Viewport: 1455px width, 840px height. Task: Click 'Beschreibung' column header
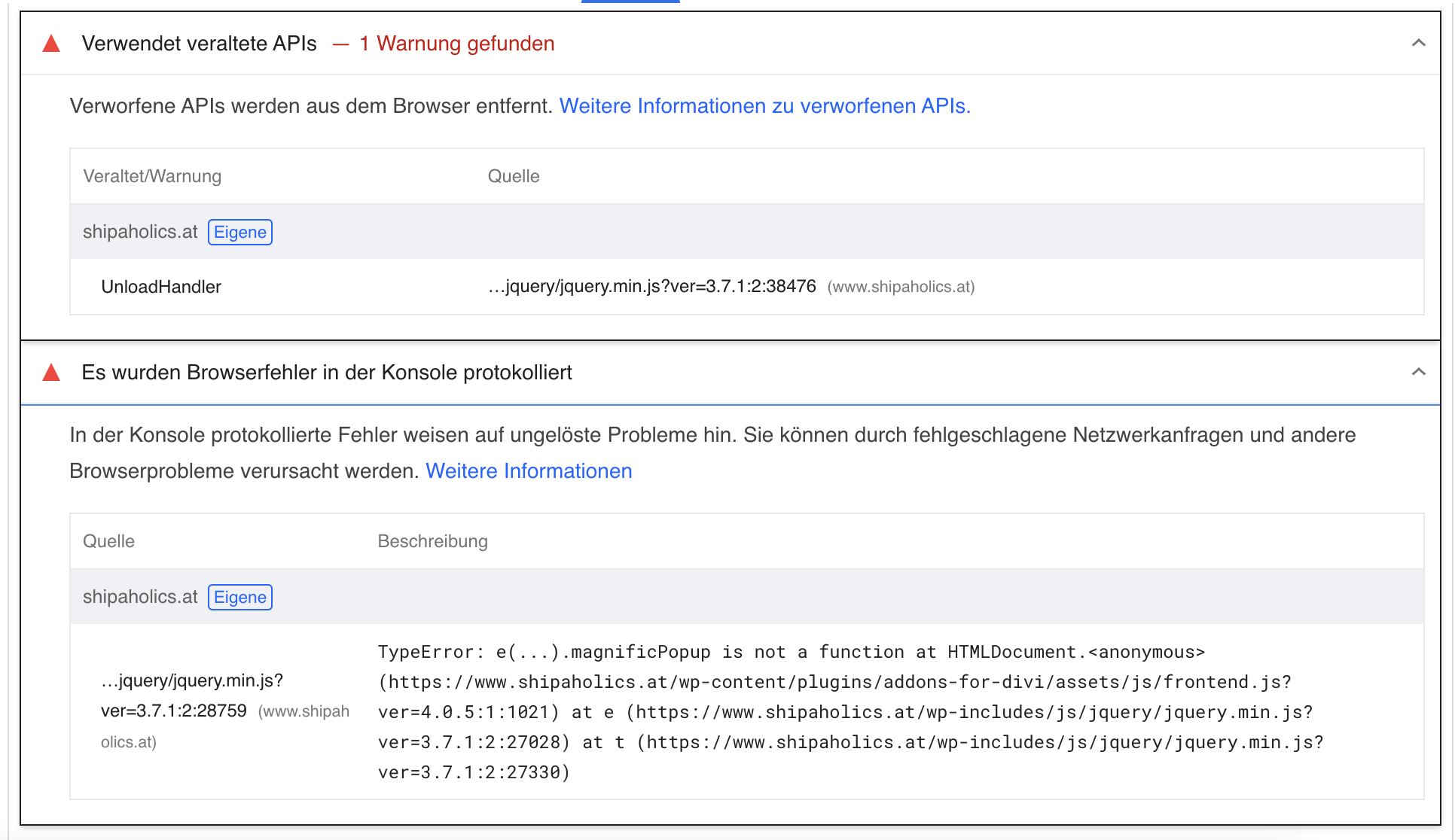(432, 541)
